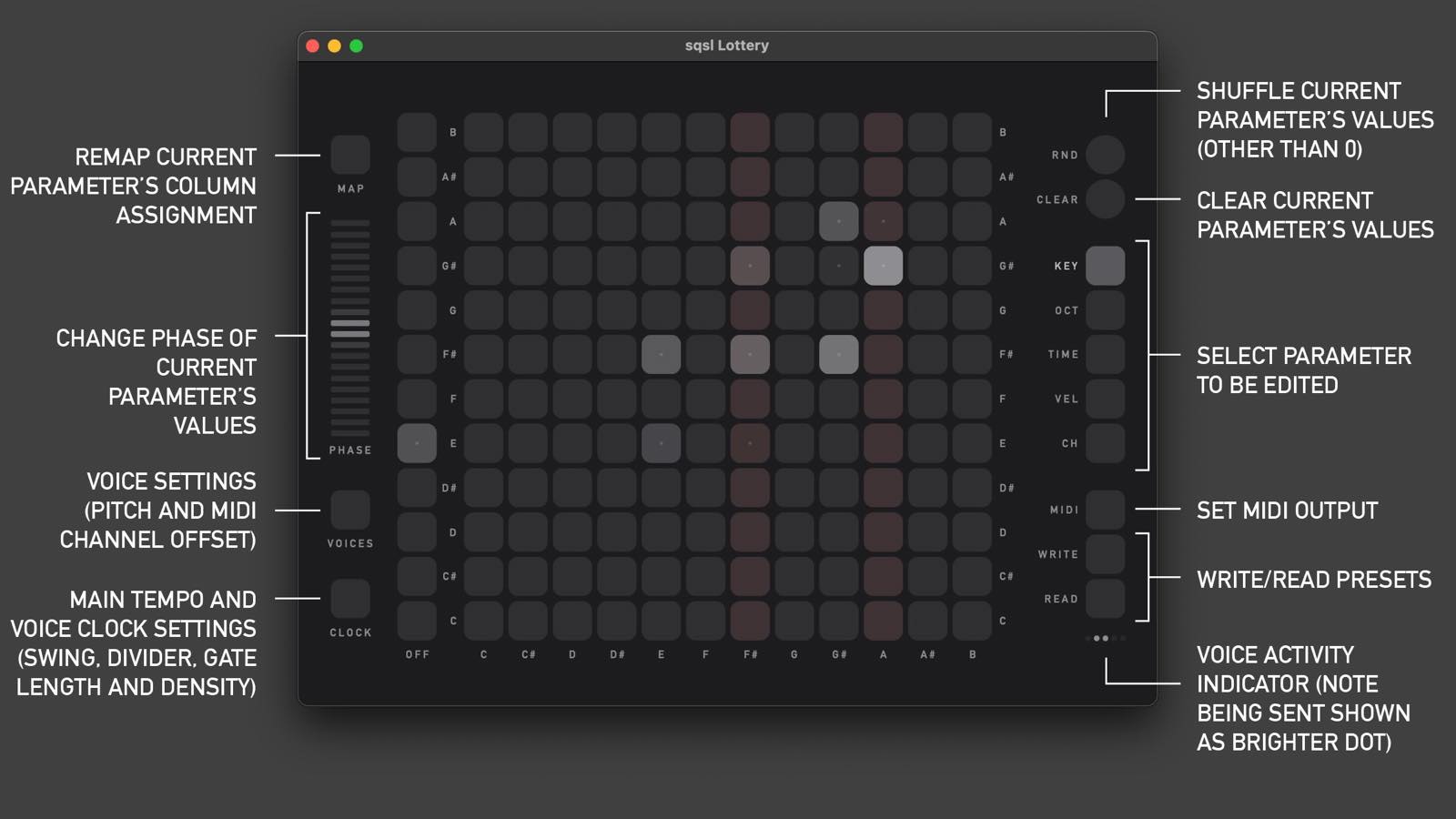Click the CLEAR round button
1456x819 pixels.
(x=1106, y=199)
